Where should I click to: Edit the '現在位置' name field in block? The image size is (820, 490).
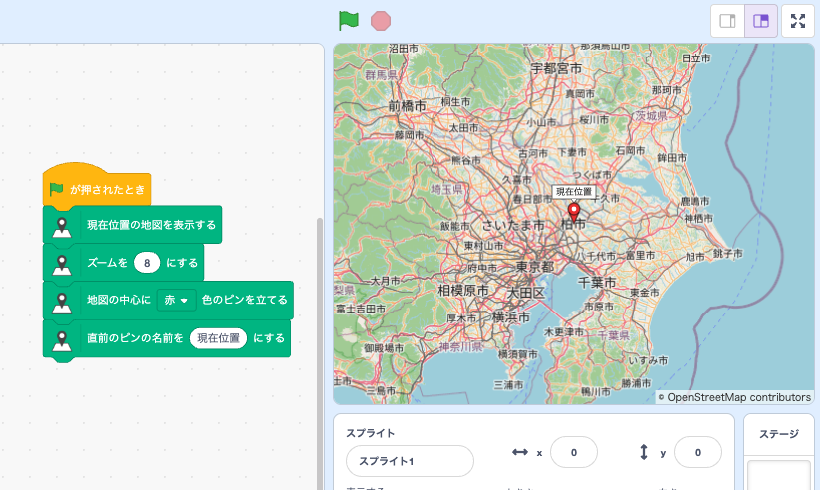pyautogui.click(x=218, y=338)
